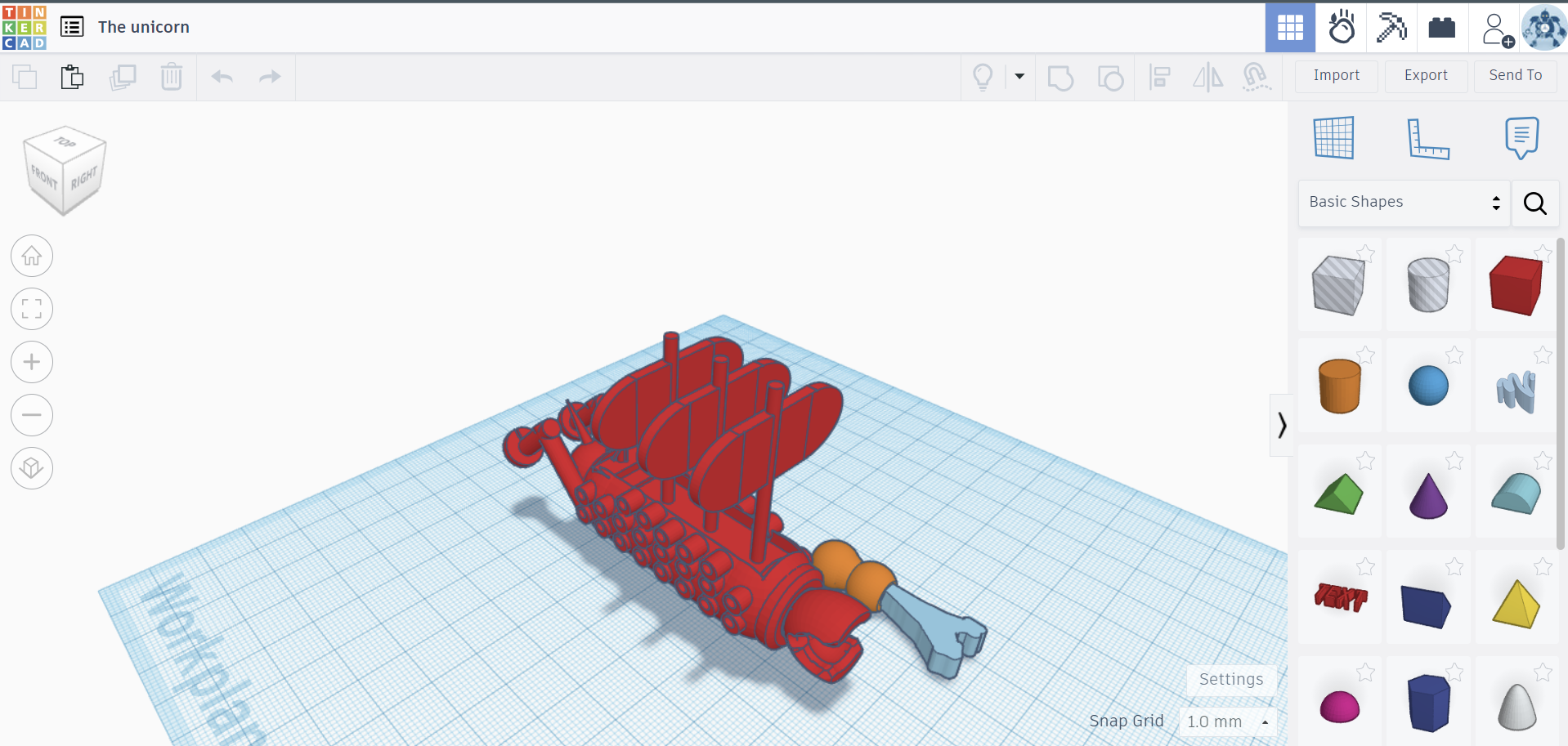Viewport: 1568px width, 746px height.
Task: Switch to orthographic view toggle
Action: tap(32, 468)
